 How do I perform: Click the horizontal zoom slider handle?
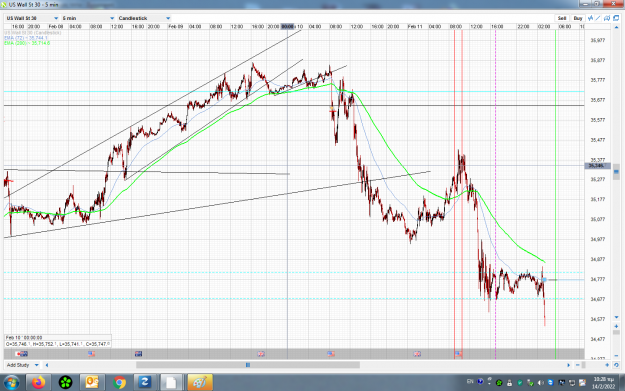coord(584,365)
